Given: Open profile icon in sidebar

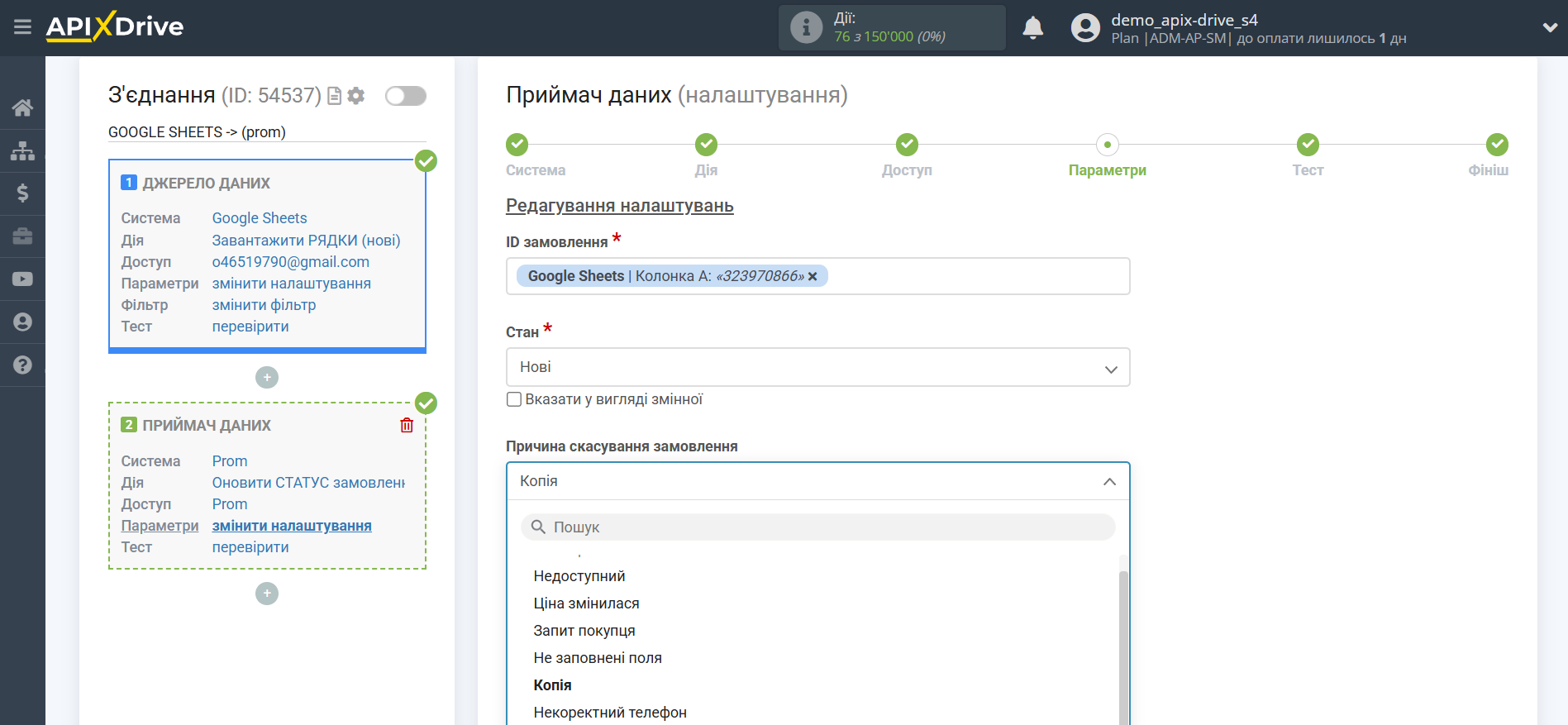Looking at the screenshot, I should [x=22, y=322].
